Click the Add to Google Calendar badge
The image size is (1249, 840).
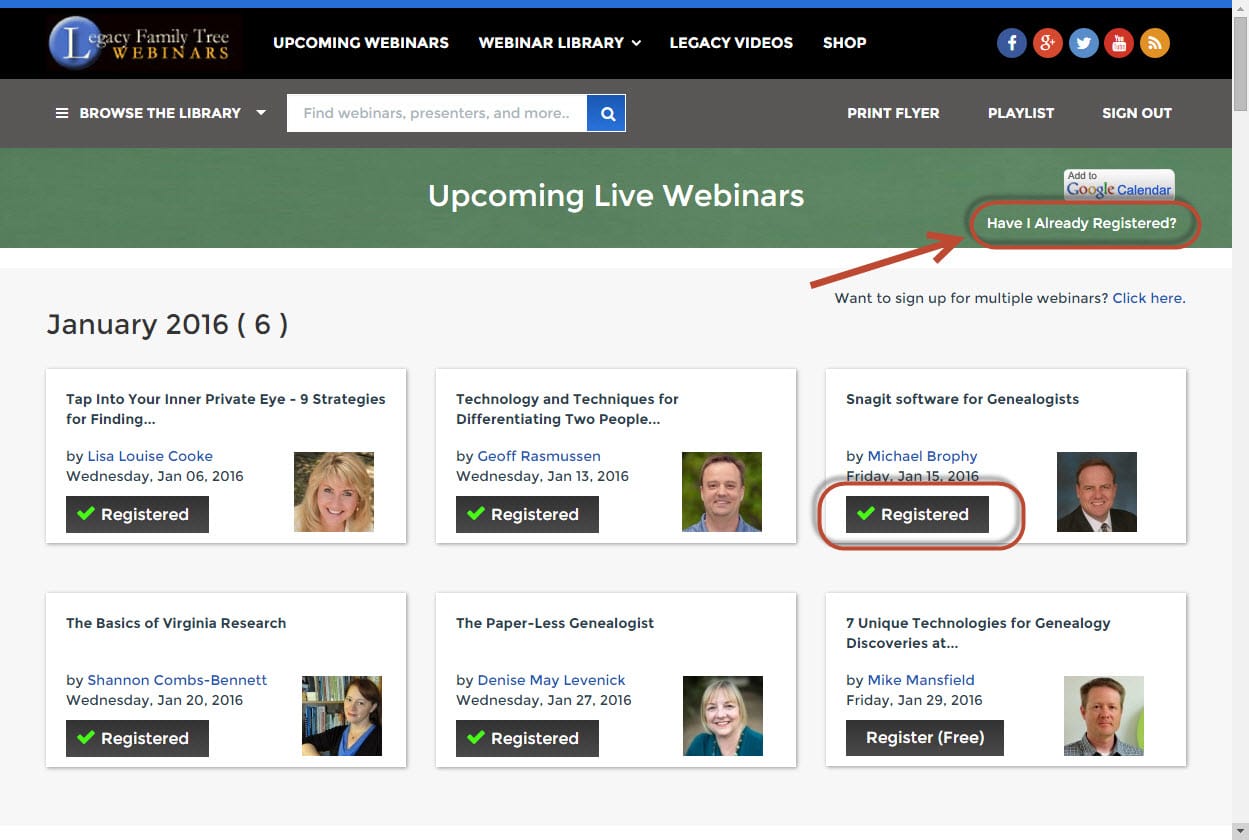click(x=1119, y=185)
